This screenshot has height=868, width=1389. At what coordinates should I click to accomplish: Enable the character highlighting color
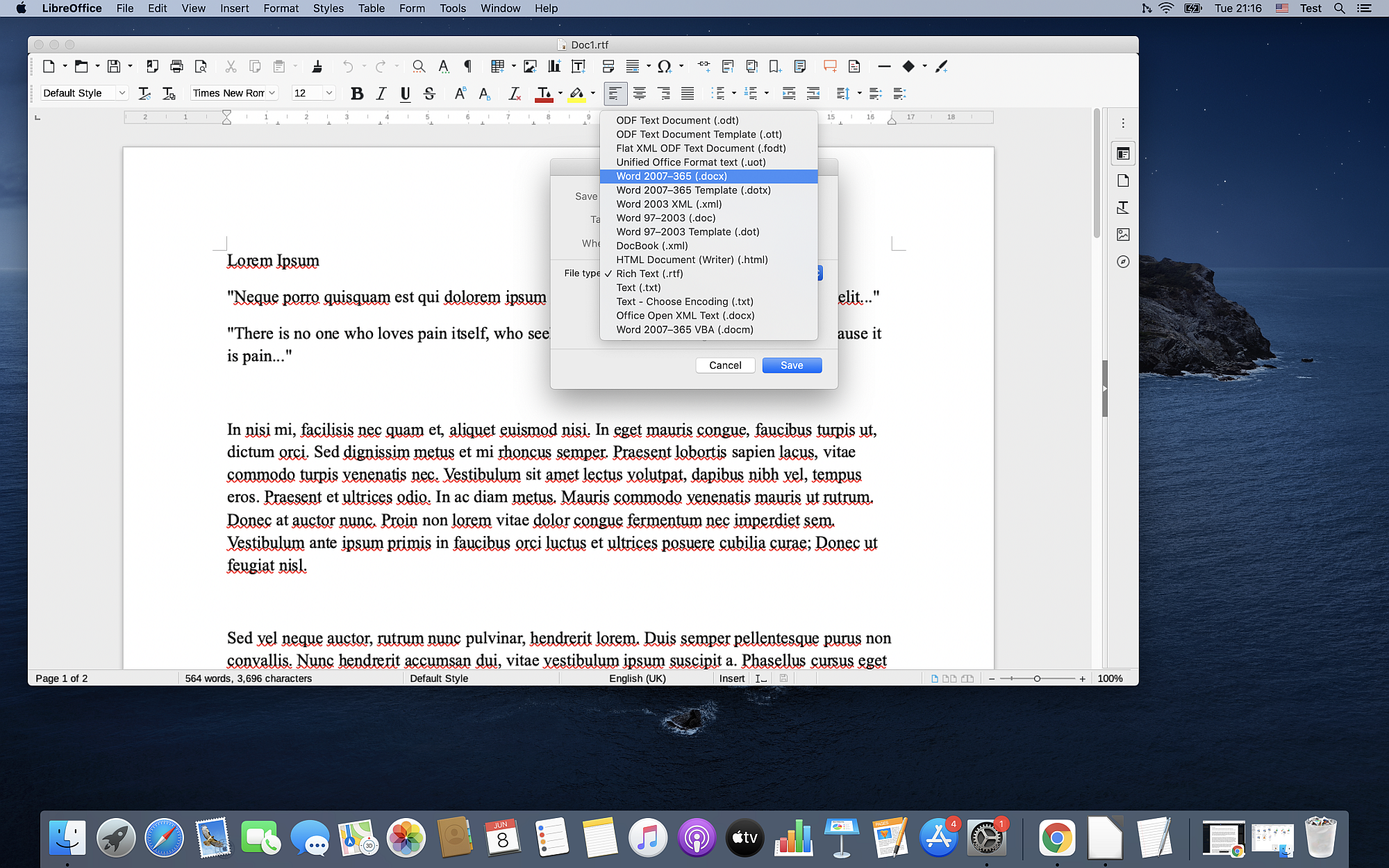(577, 93)
